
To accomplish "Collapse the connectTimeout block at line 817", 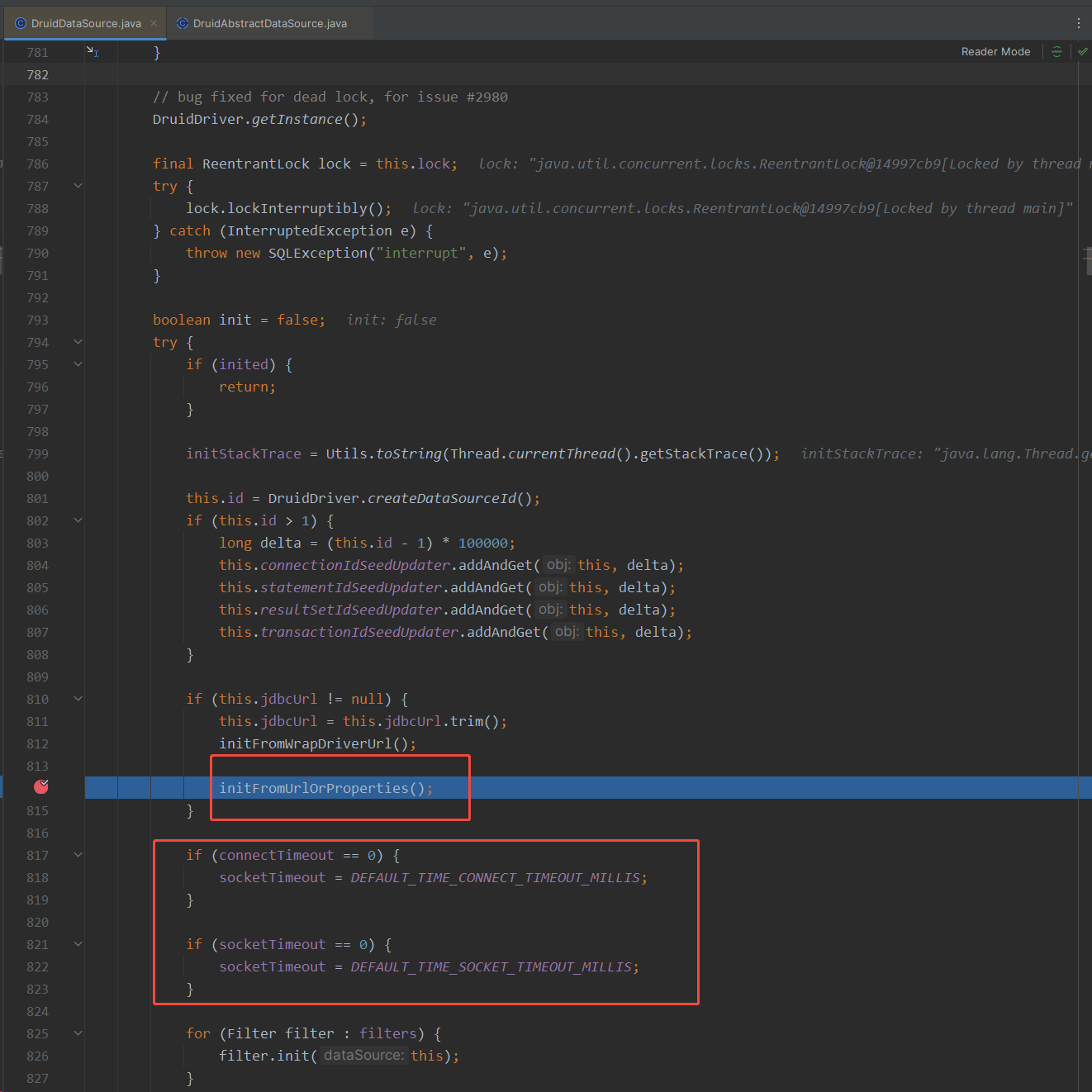I will [77, 854].
